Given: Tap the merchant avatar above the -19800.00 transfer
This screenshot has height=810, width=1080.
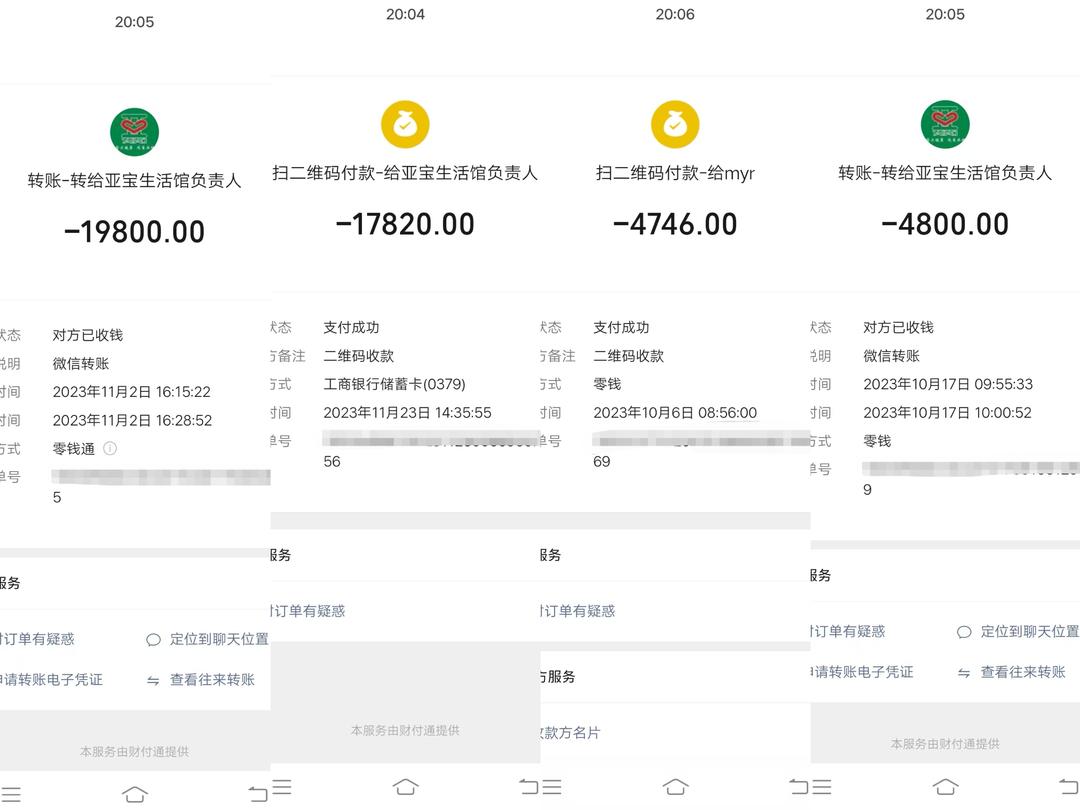Looking at the screenshot, I should point(134,132).
